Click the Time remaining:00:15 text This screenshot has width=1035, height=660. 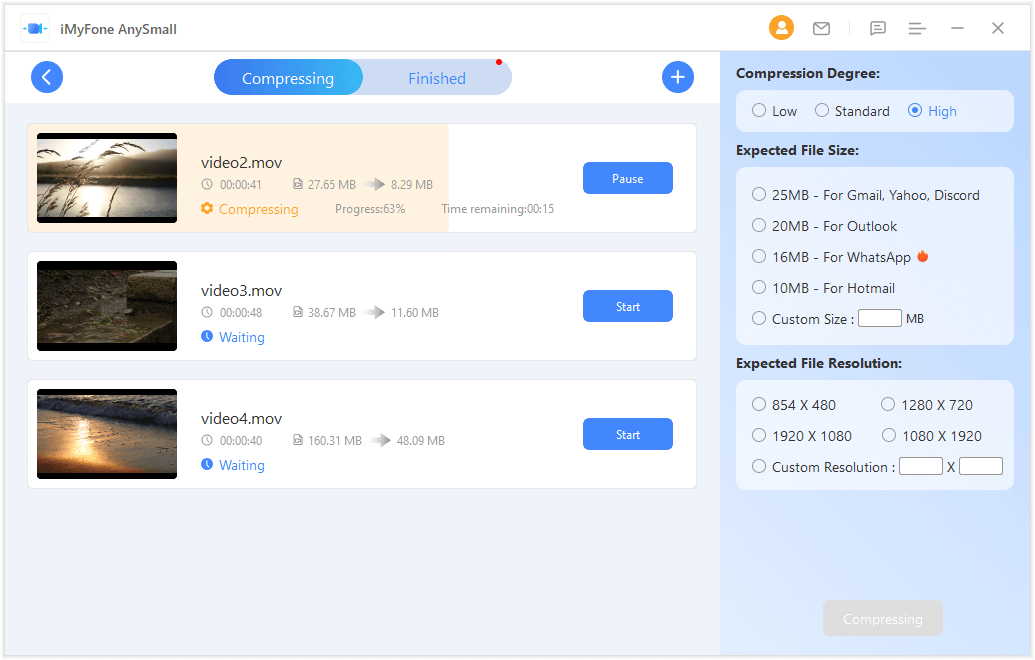coord(498,209)
